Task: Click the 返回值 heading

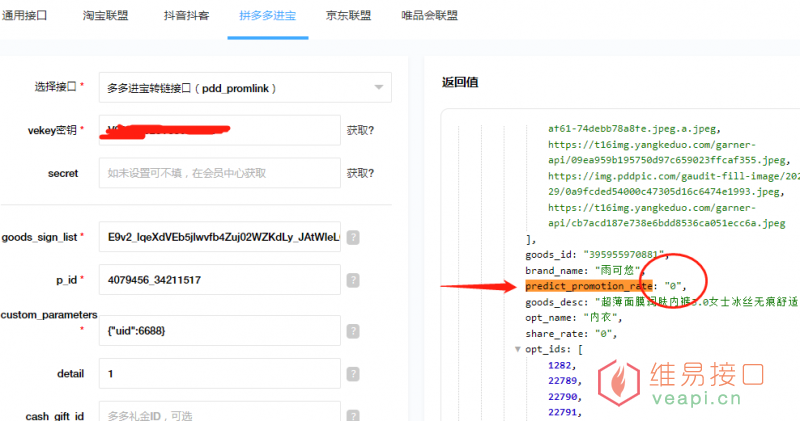Action: coord(460,82)
